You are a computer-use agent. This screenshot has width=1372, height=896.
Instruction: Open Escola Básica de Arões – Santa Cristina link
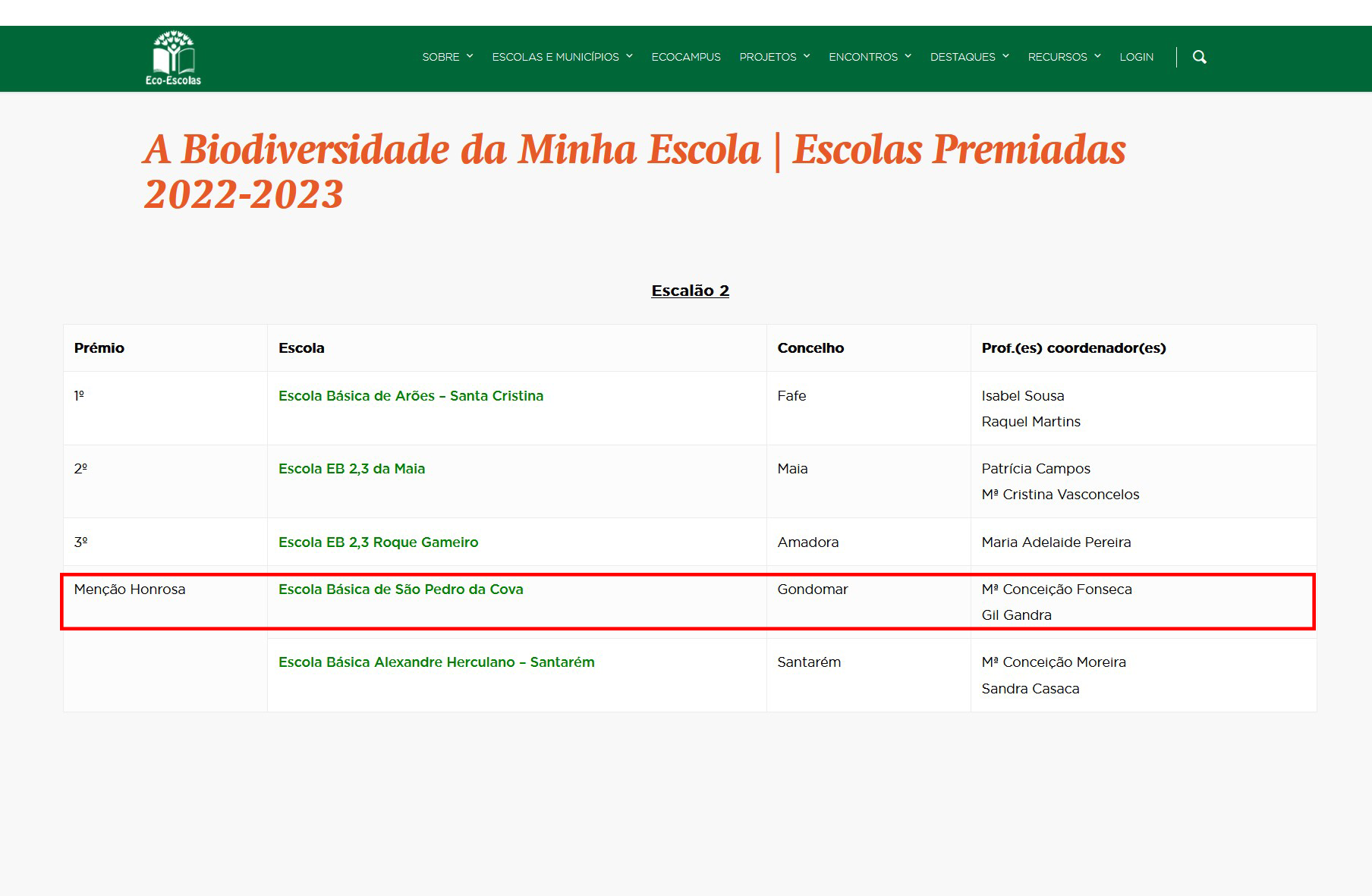(x=411, y=396)
